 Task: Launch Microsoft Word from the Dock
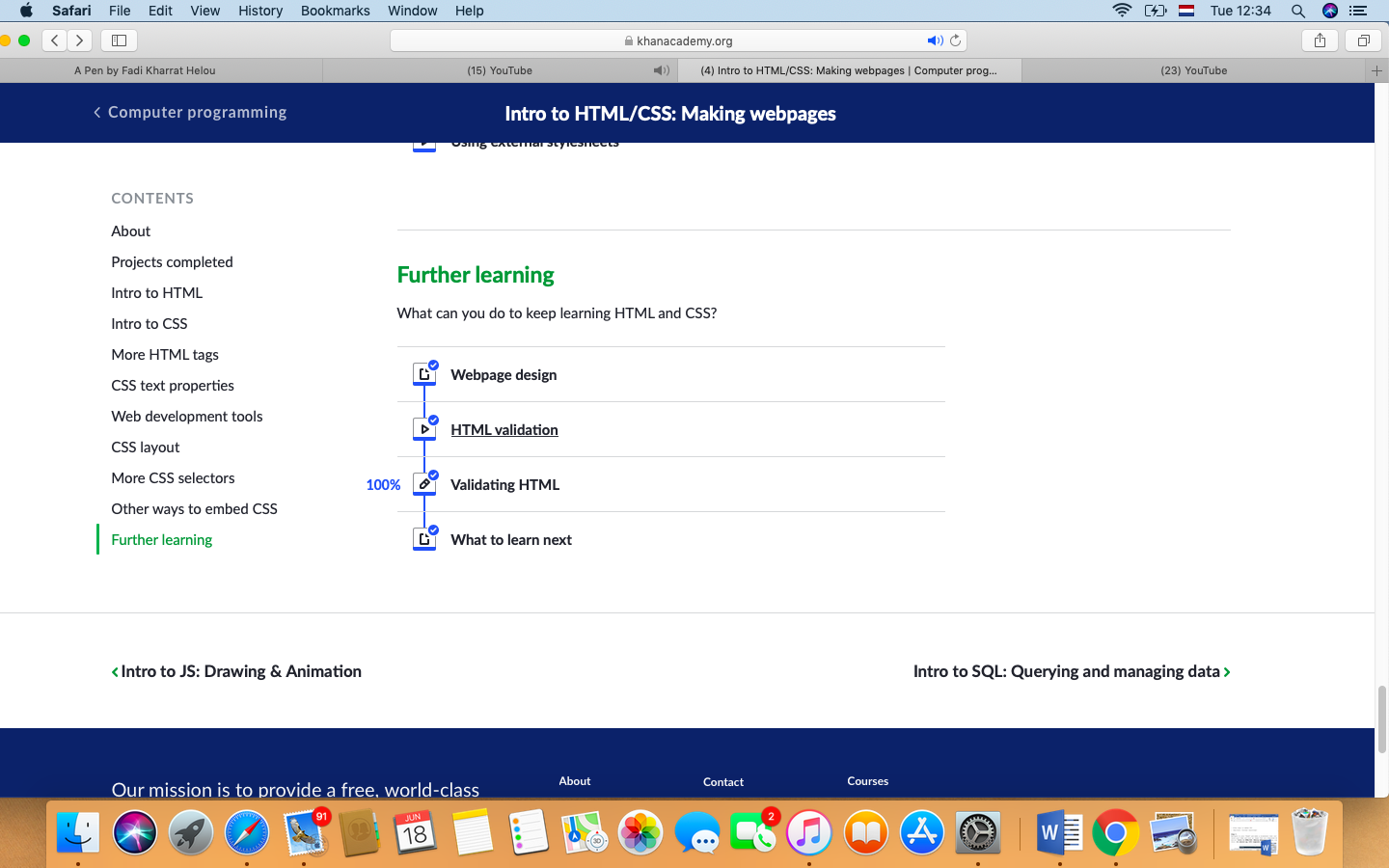pyautogui.click(x=1058, y=832)
